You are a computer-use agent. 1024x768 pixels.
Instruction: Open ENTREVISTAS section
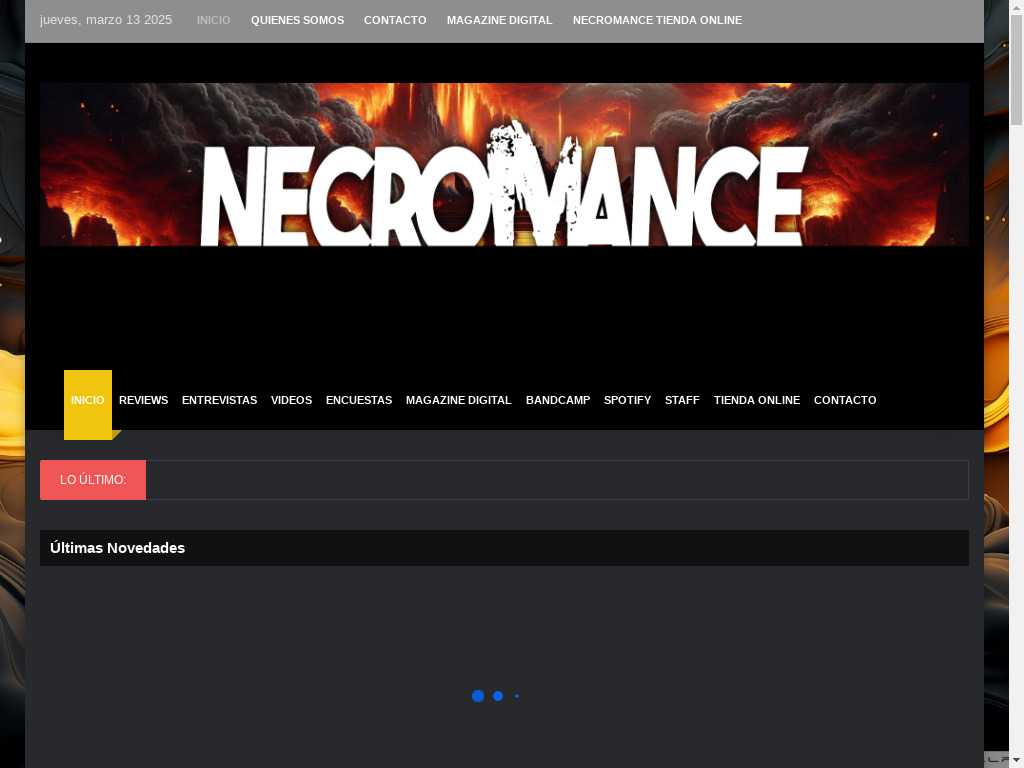pos(219,400)
